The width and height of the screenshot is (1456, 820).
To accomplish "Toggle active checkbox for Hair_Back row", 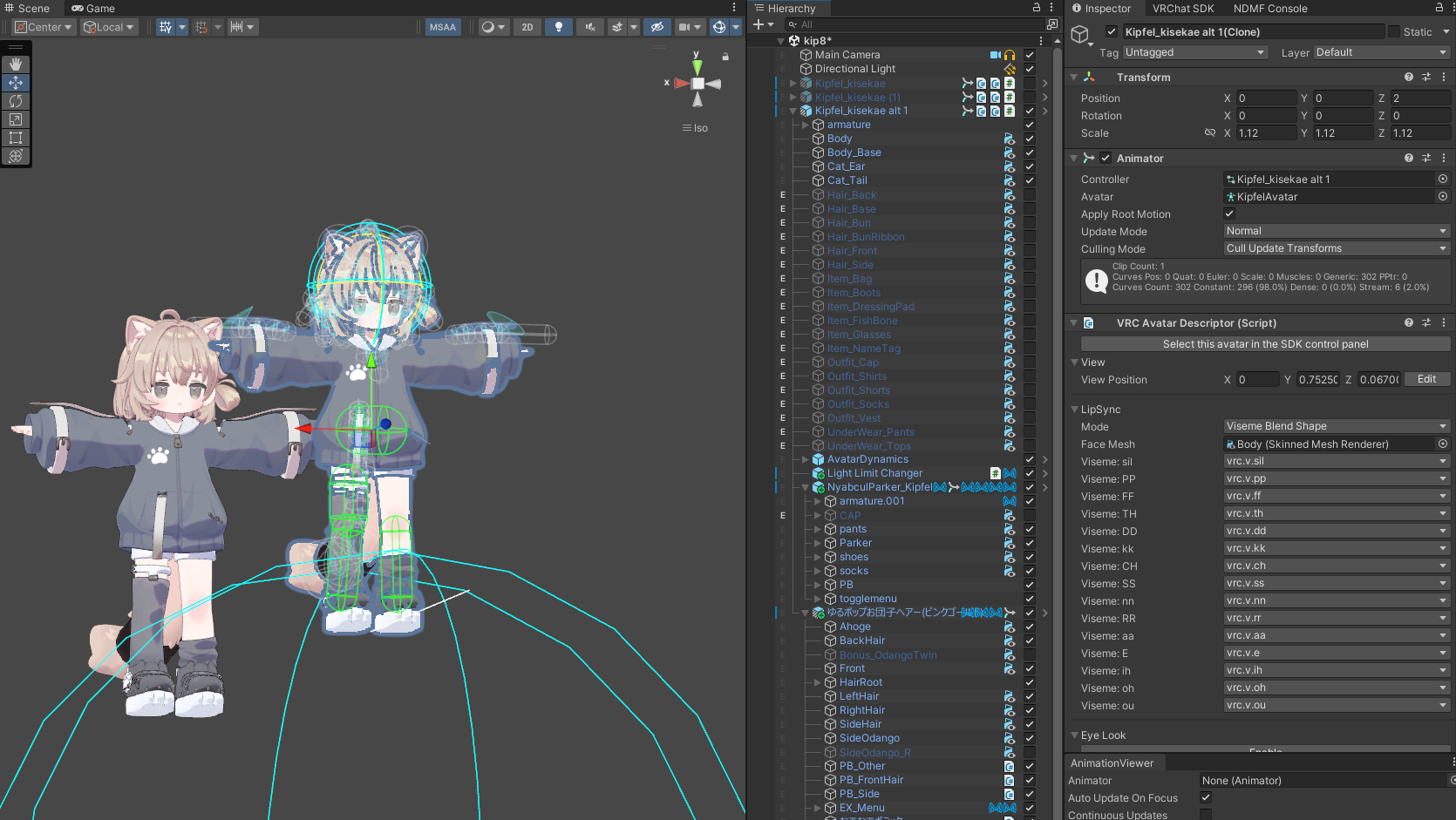I will [x=1030, y=195].
